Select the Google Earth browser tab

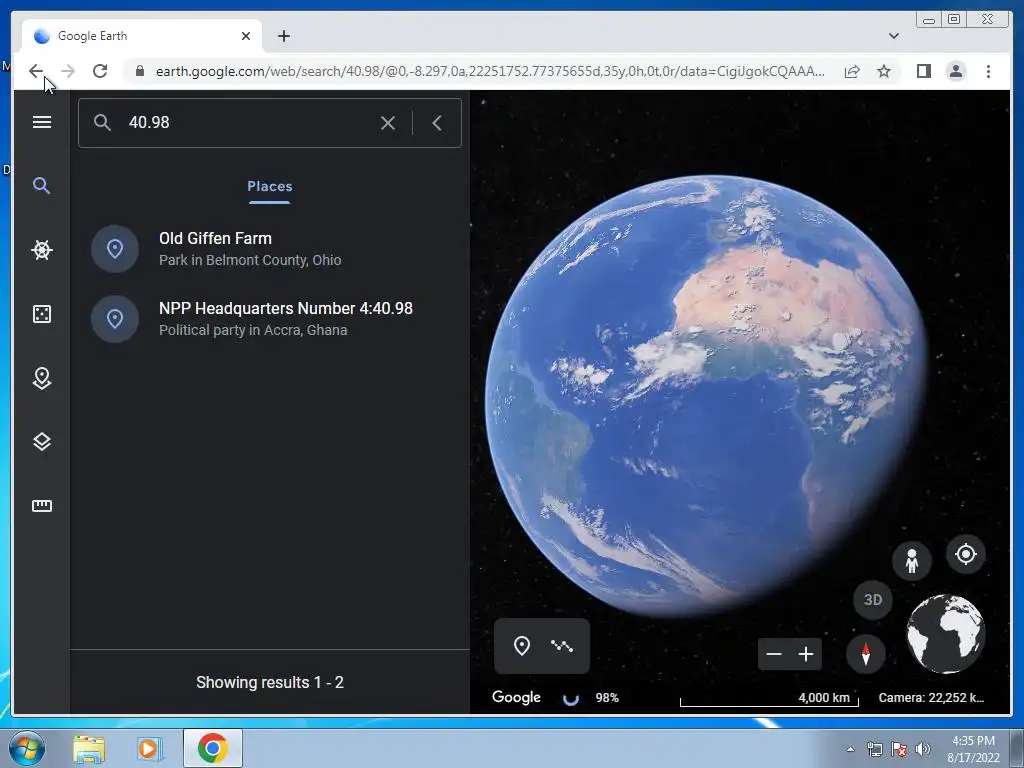click(142, 36)
